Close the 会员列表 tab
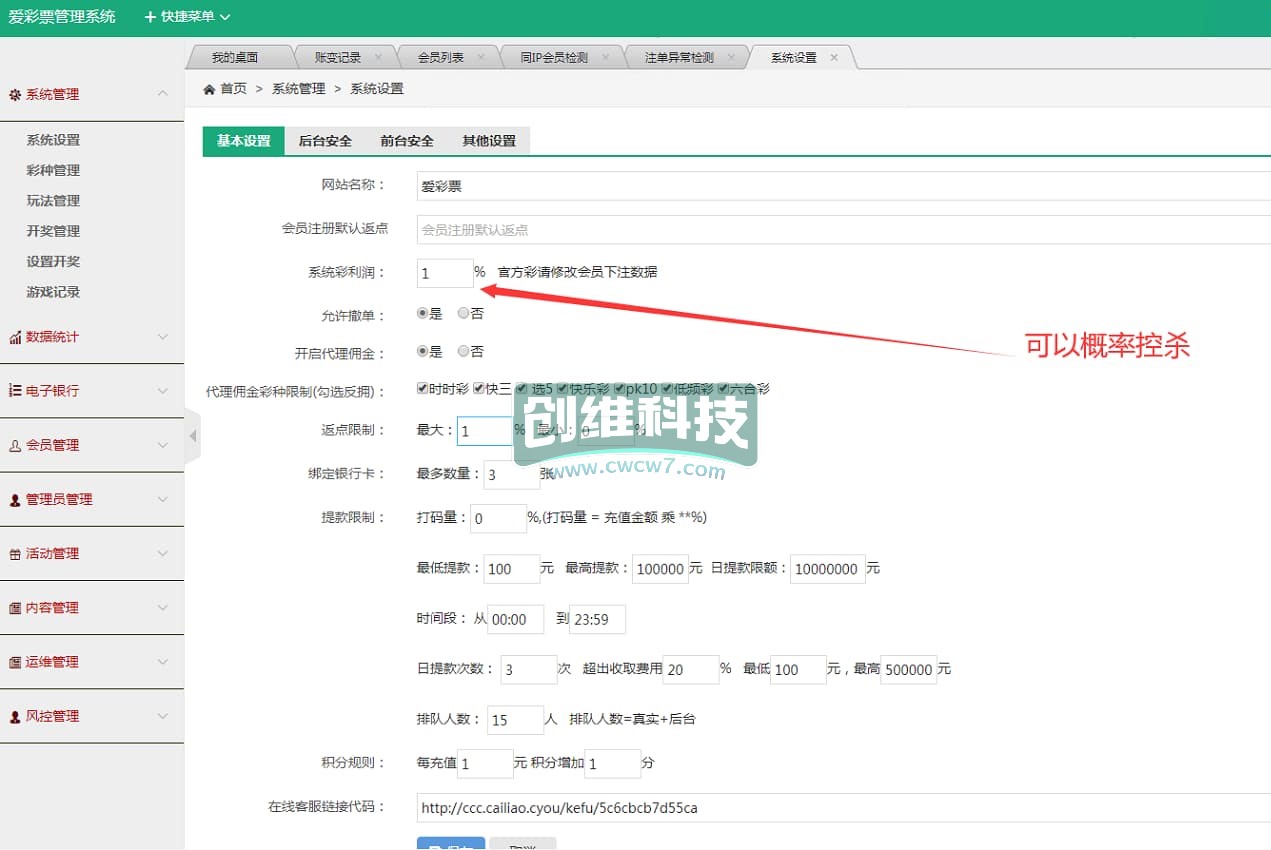 pos(481,58)
